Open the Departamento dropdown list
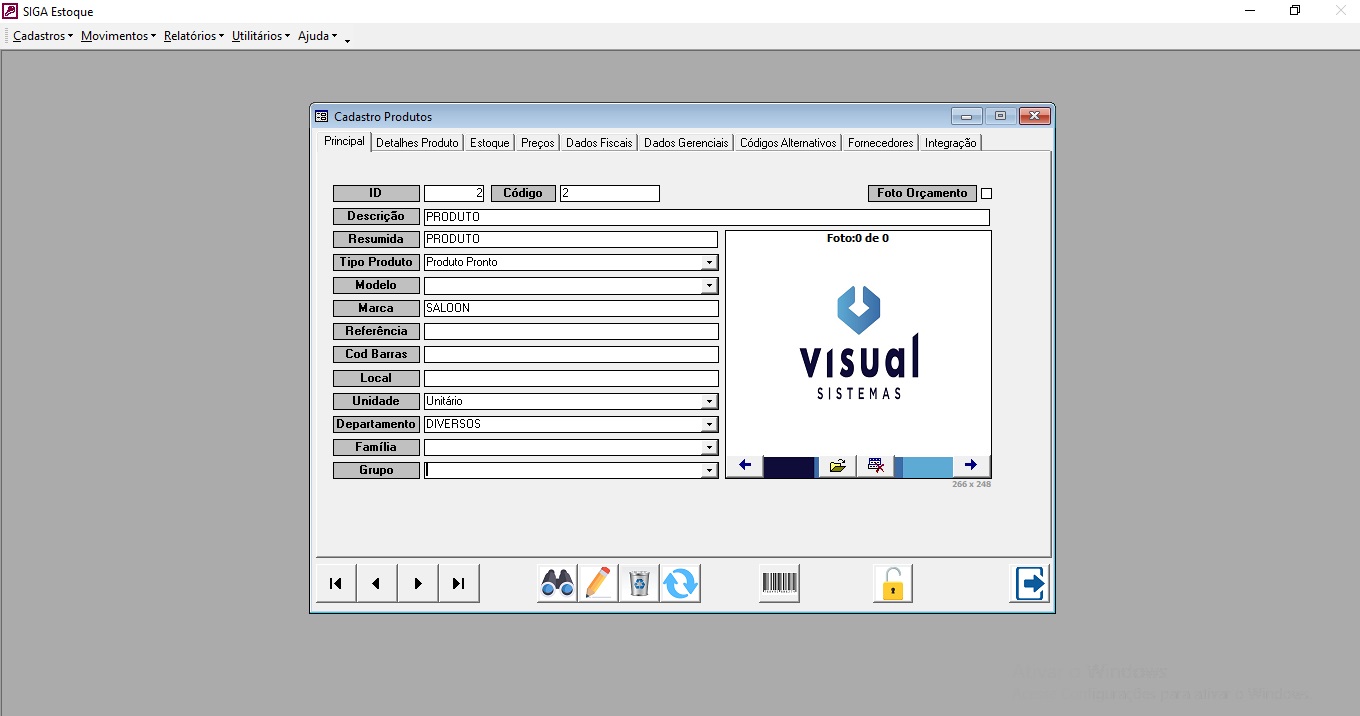The image size is (1360, 716). point(709,425)
